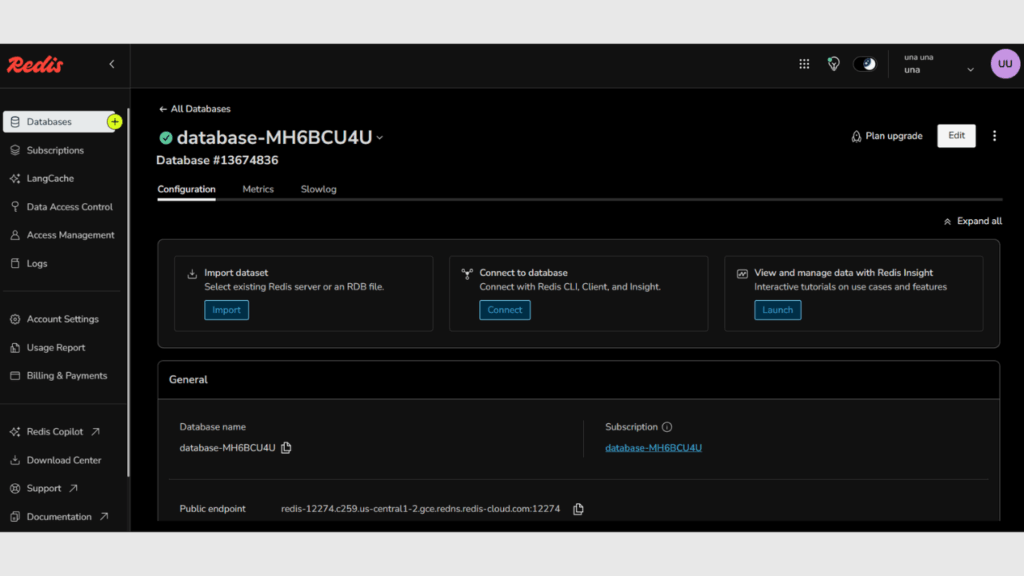Viewport: 1024px width, 576px height.
Task: Click the apps grid icon in header
Action: pos(804,64)
